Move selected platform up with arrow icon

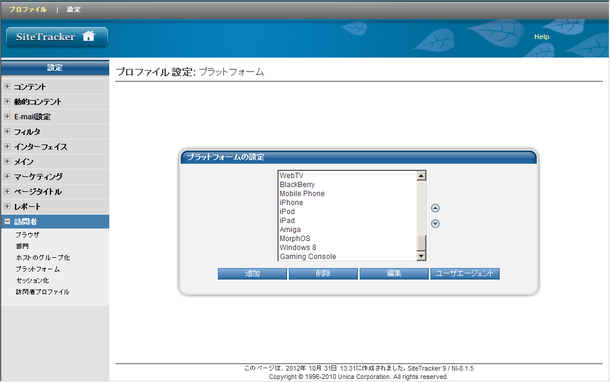435,208
